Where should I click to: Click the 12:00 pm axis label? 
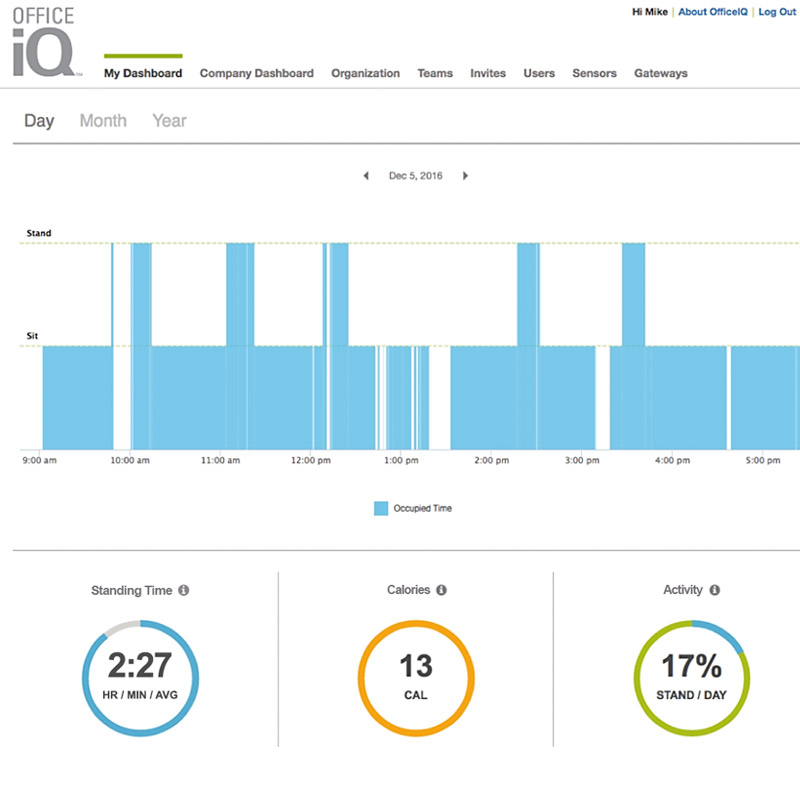[x=311, y=461]
